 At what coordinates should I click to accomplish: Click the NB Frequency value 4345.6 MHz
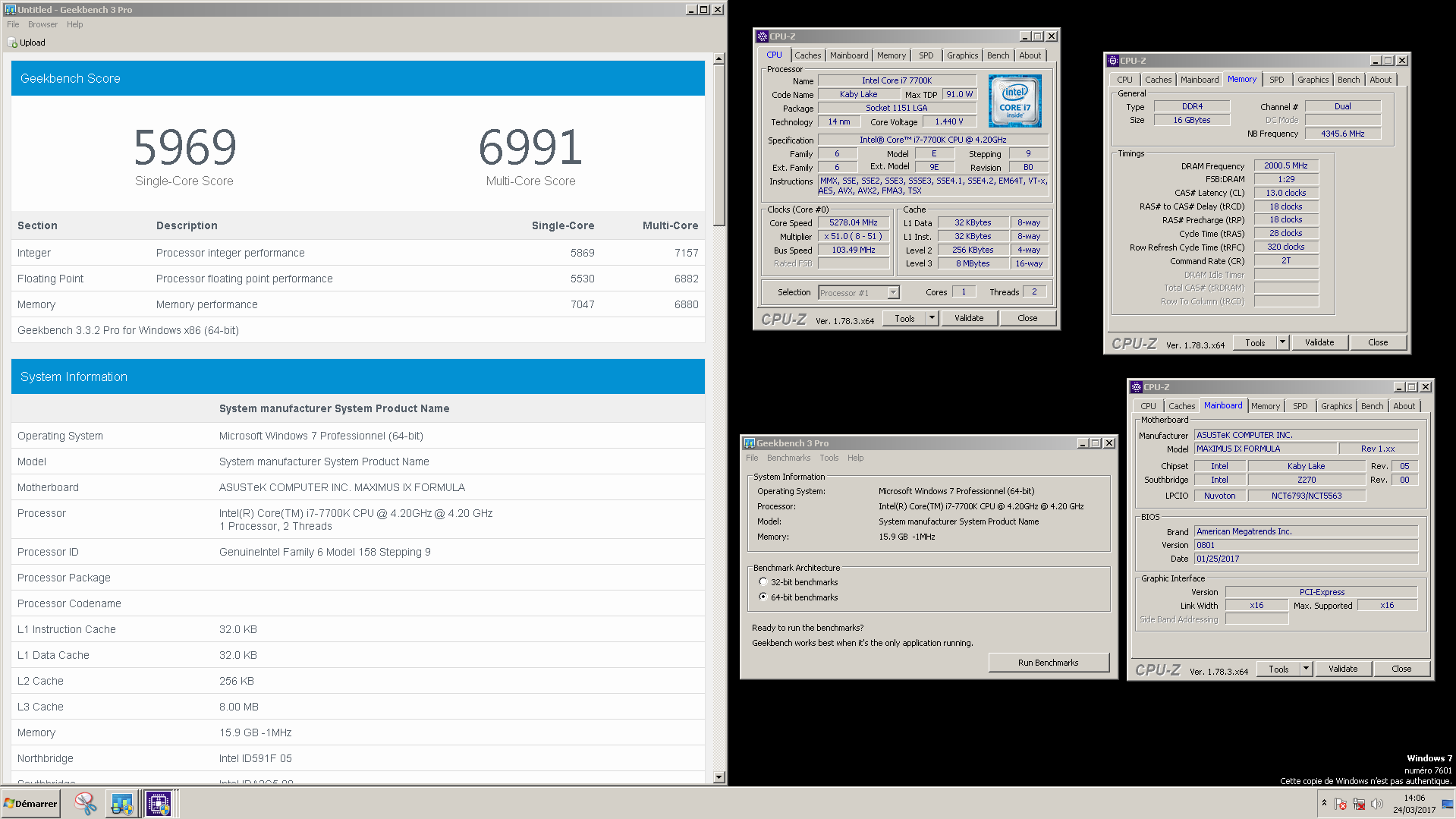[1343, 134]
